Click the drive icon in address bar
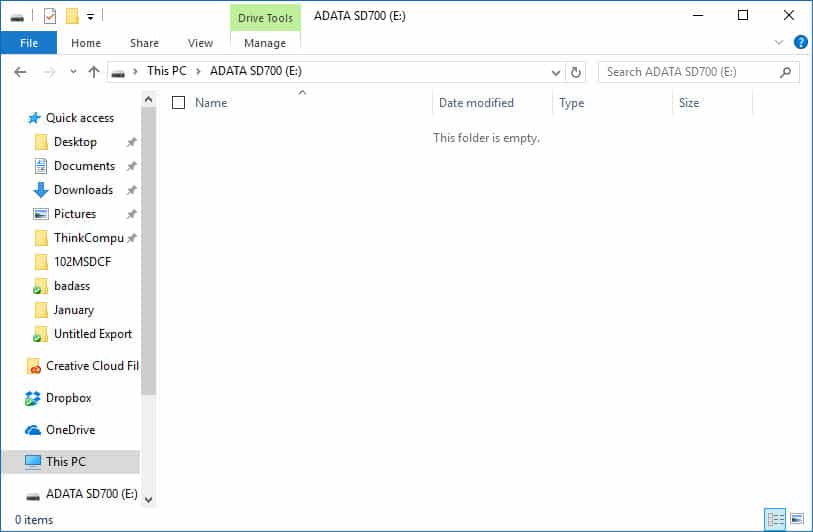The image size is (813, 532). [118, 73]
